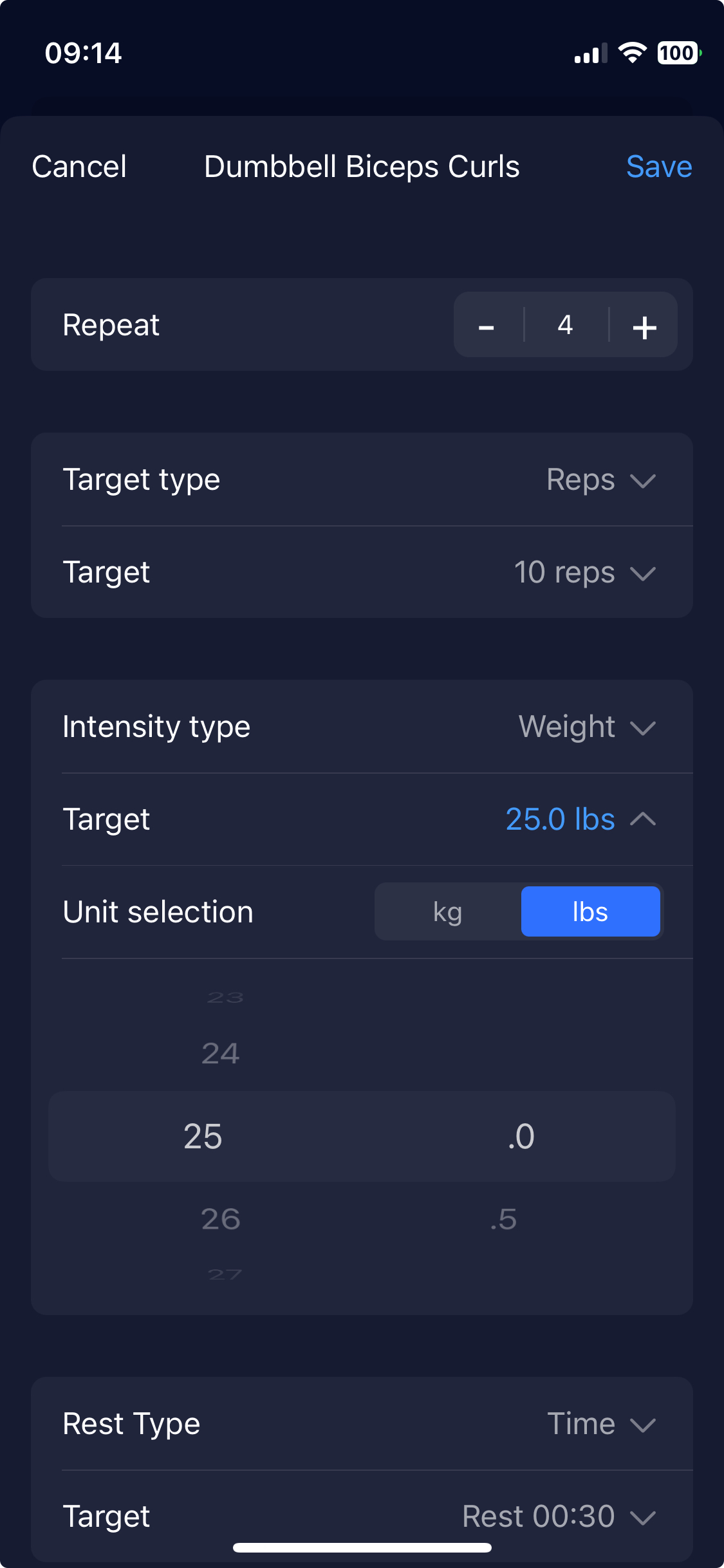Decrease Repeat count with minus icon
Image resolution: width=724 pixels, height=1568 pixels.
click(487, 326)
